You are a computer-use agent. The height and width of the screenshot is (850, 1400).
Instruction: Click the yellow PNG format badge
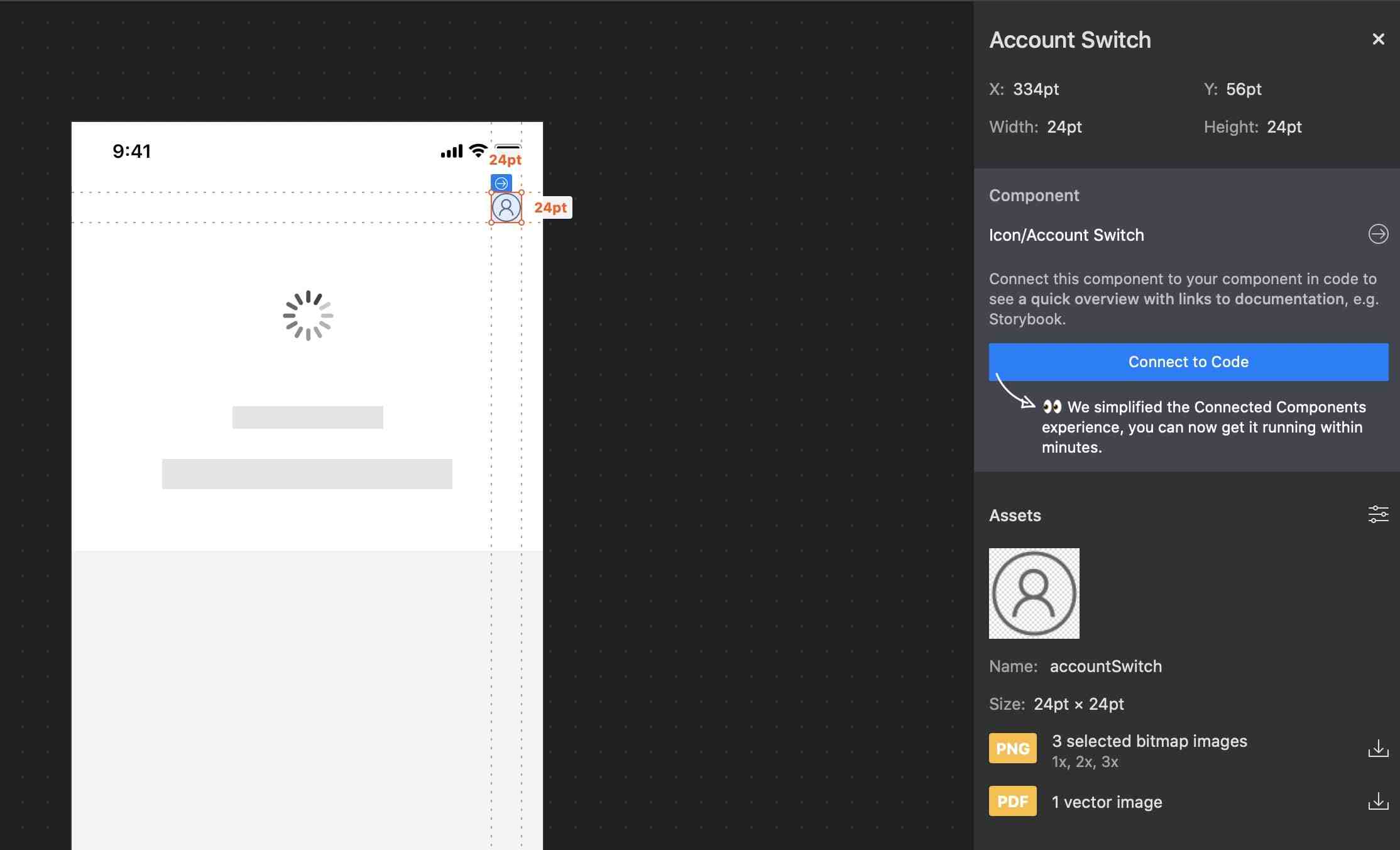click(x=1012, y=748)
